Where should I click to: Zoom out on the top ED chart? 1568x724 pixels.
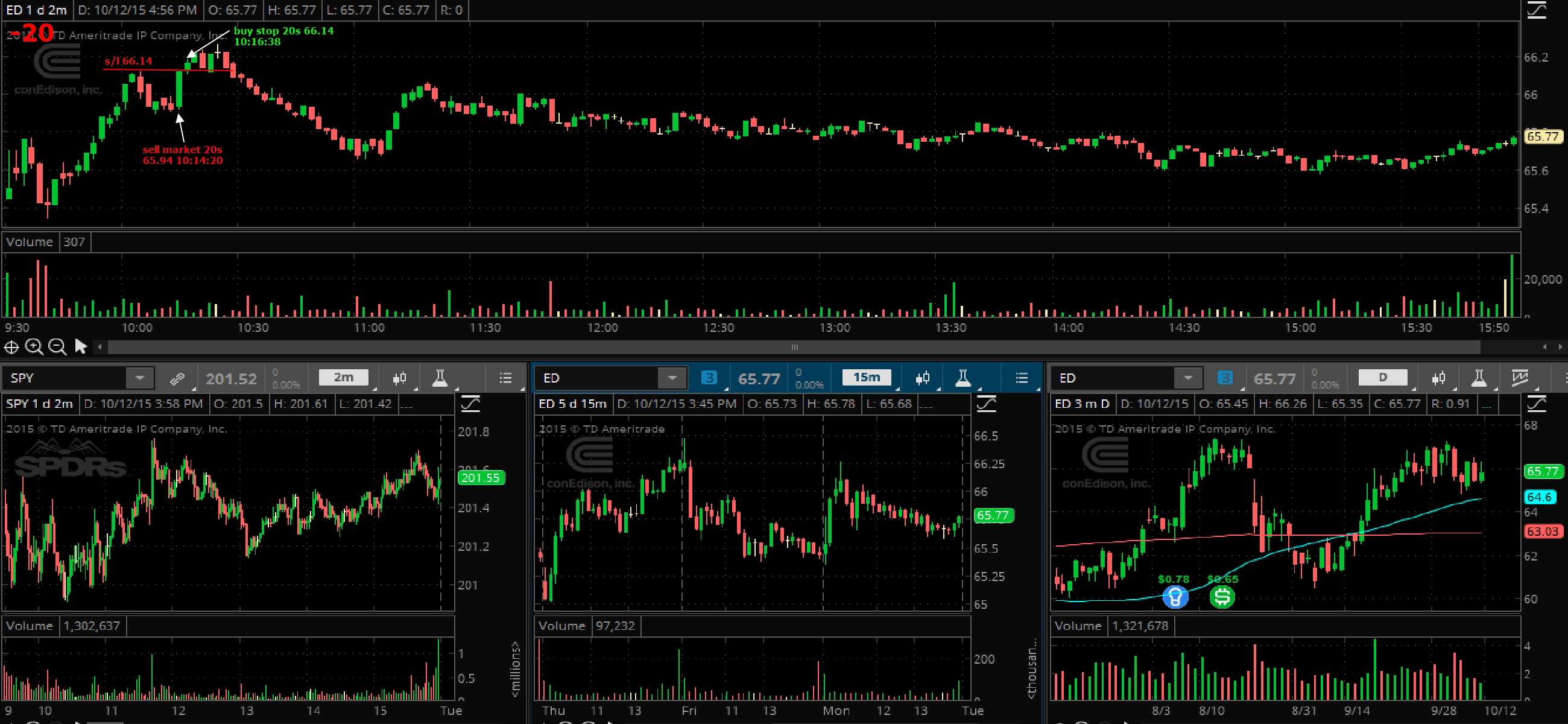coord(57,347)
